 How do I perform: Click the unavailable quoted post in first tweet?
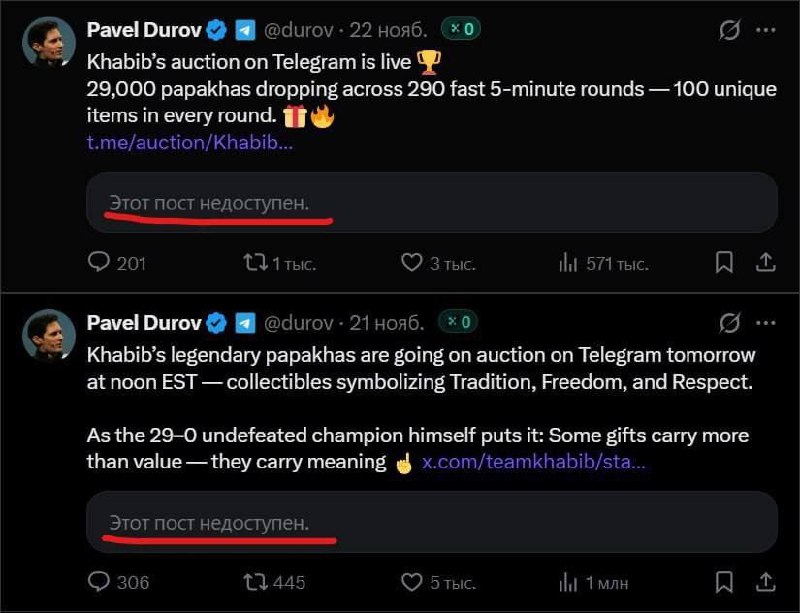430,203
